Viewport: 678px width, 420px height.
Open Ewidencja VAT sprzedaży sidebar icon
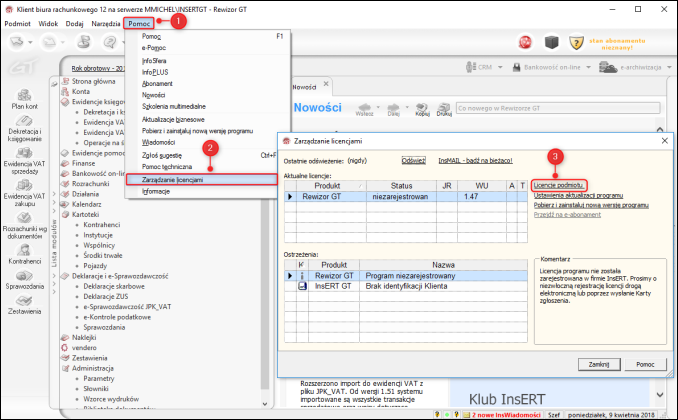24,153
